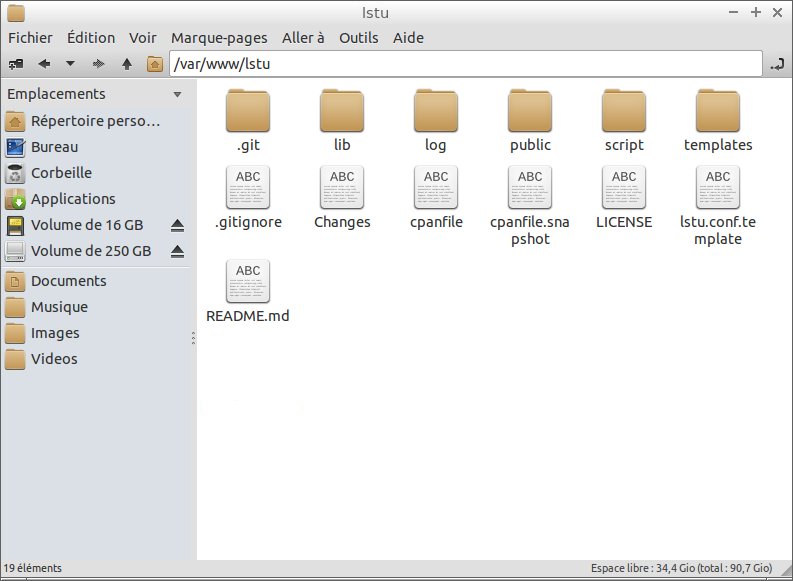Go up to parent directory

tap(127, 64)
